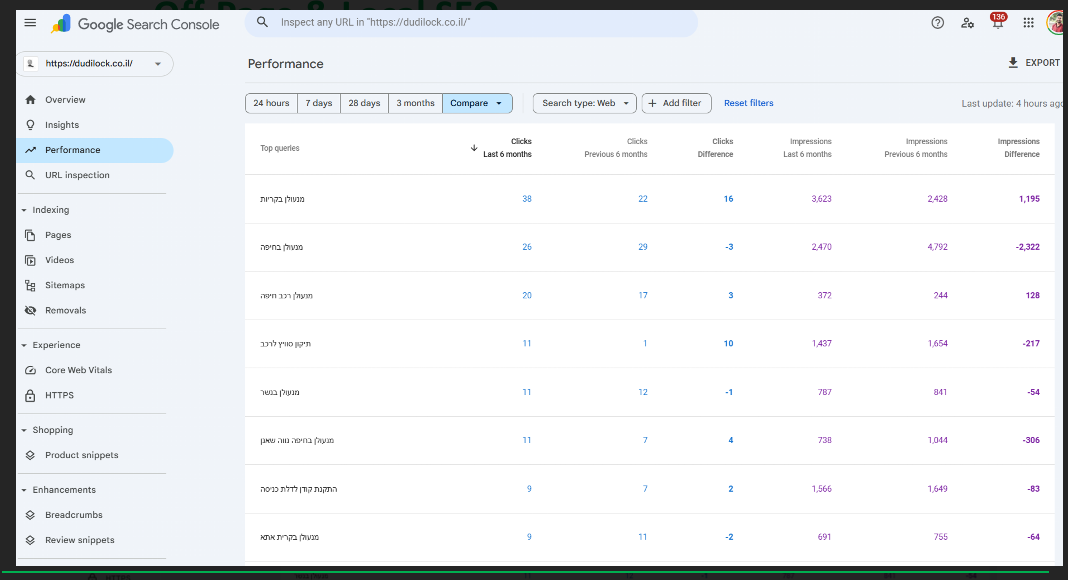Click the magnifier icon in search bar
The height and width of the screenshot is (580, 1068).
pyautogui.click(x=263, y=22)
